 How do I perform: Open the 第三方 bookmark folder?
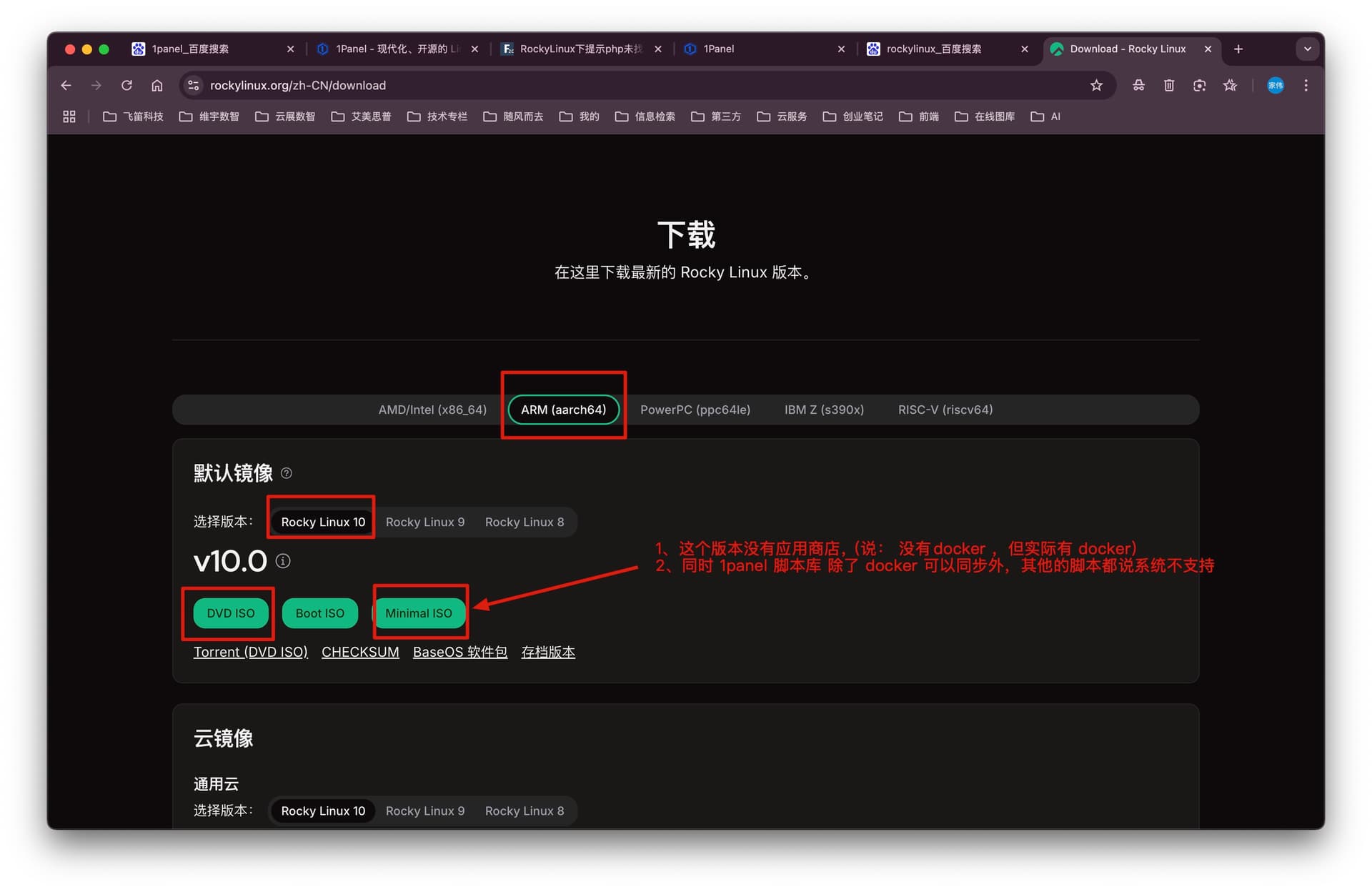click(716, 117)
